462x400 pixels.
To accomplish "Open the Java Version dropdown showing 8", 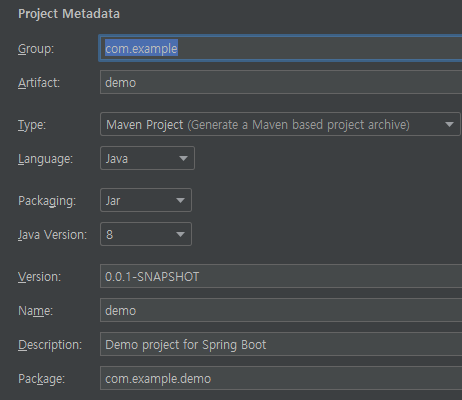I will tap(146, 234).
